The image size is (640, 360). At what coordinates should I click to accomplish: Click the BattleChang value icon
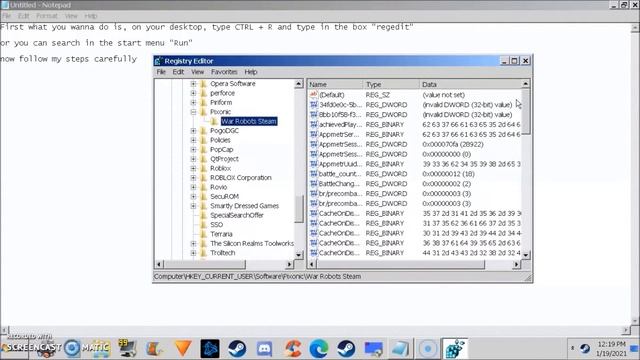coord(313,184)
